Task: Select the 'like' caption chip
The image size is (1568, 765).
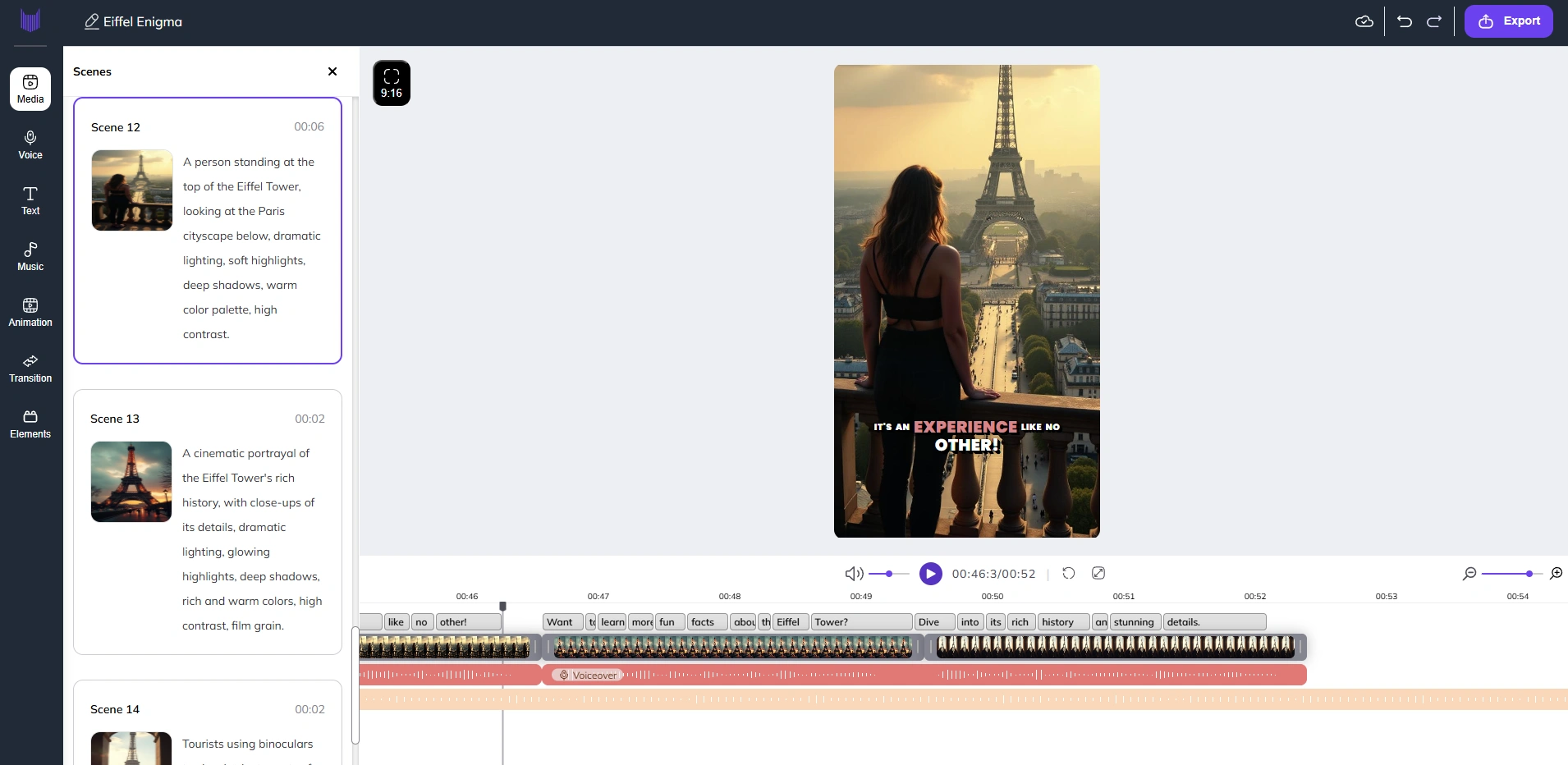Action: coord(397,622)
